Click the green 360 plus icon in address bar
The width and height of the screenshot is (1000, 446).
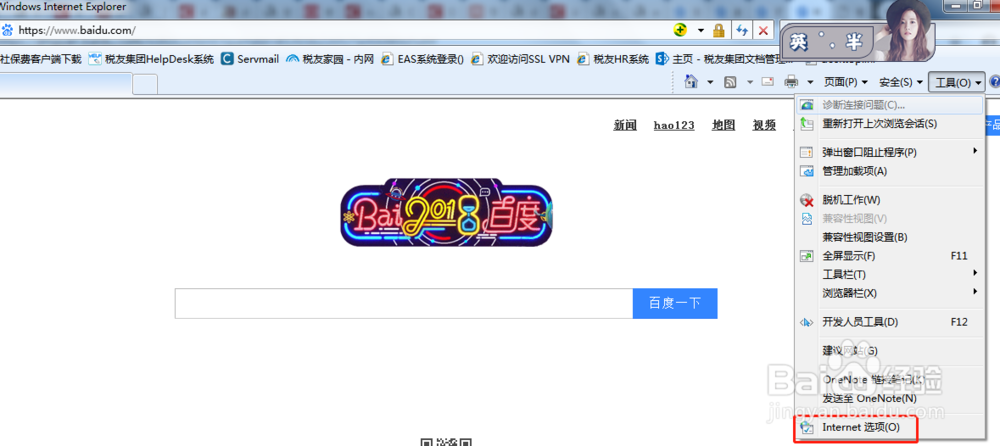tap(681, 30)
